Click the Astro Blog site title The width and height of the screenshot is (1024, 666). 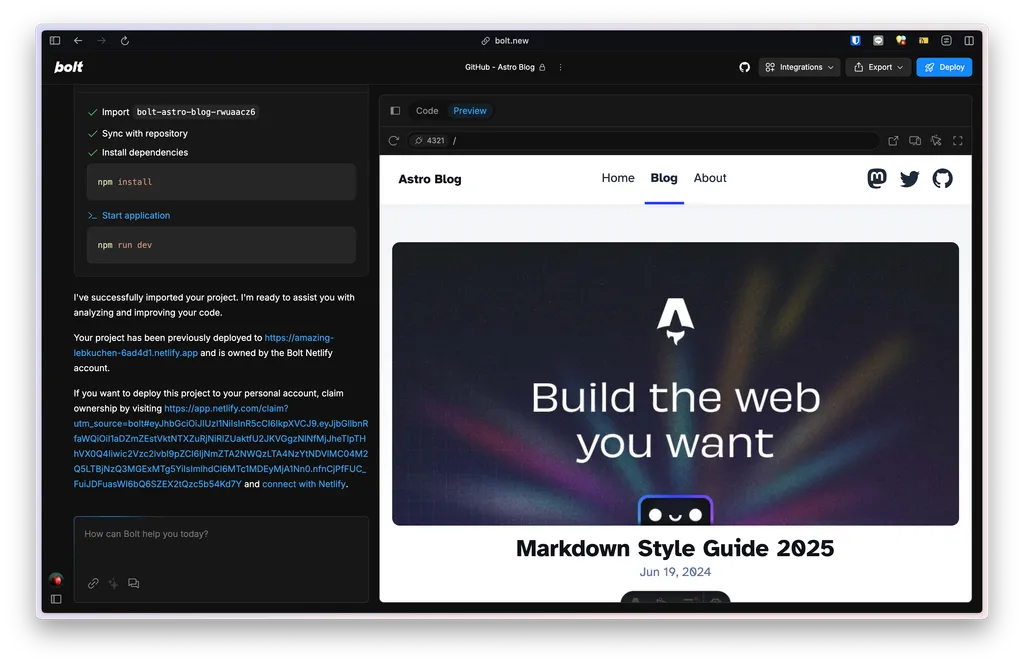pos(430,179)
